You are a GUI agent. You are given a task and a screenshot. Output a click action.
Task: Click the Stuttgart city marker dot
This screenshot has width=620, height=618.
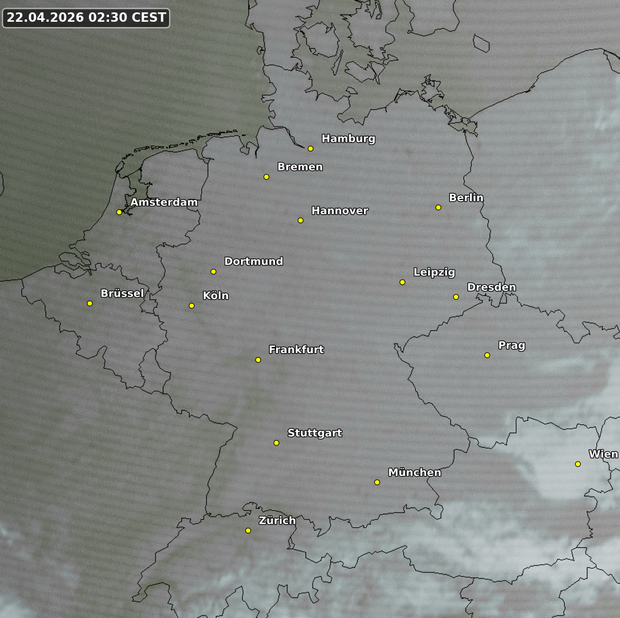[x=277, y=443]
